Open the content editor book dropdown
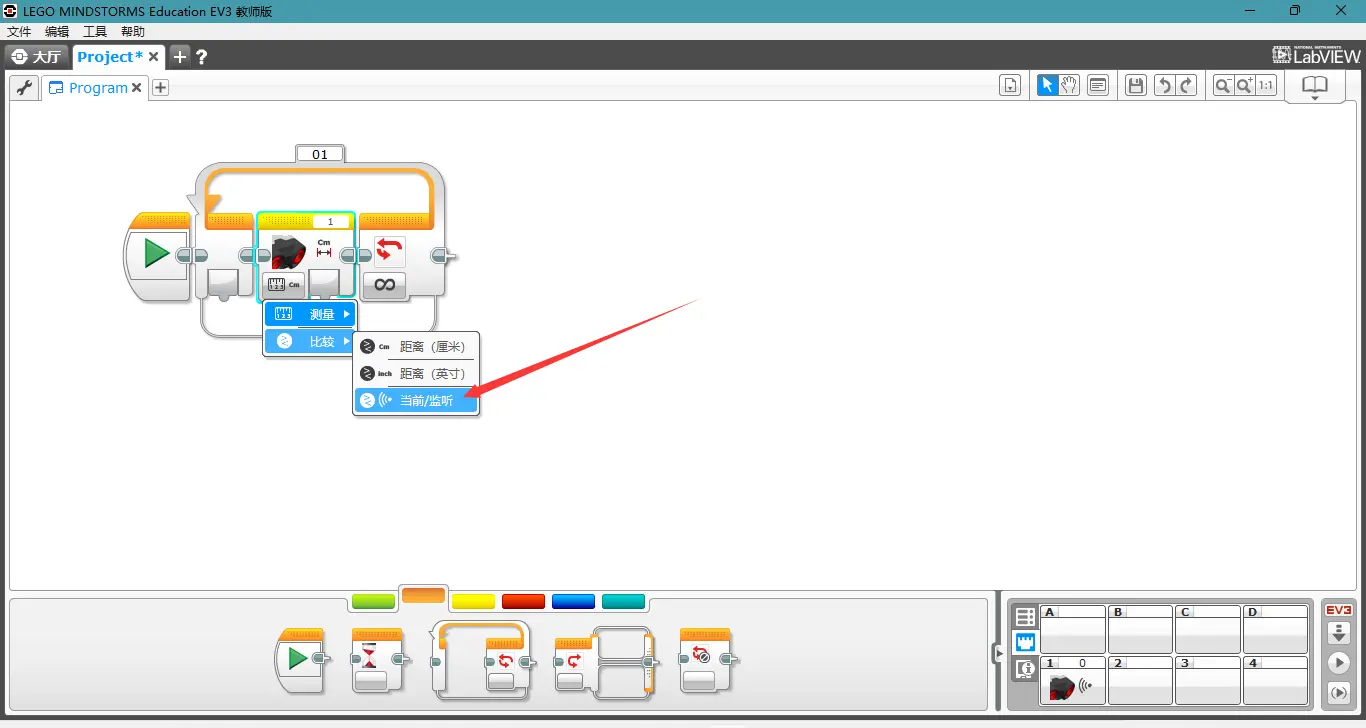This screenshot has height=728, width=1366. point(1314,88)
